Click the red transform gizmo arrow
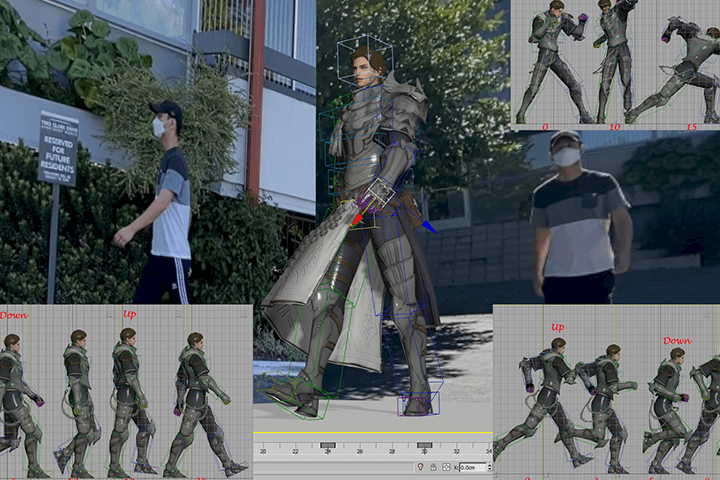The height and width of the screenshot is (480, 720). click(356, 221)
